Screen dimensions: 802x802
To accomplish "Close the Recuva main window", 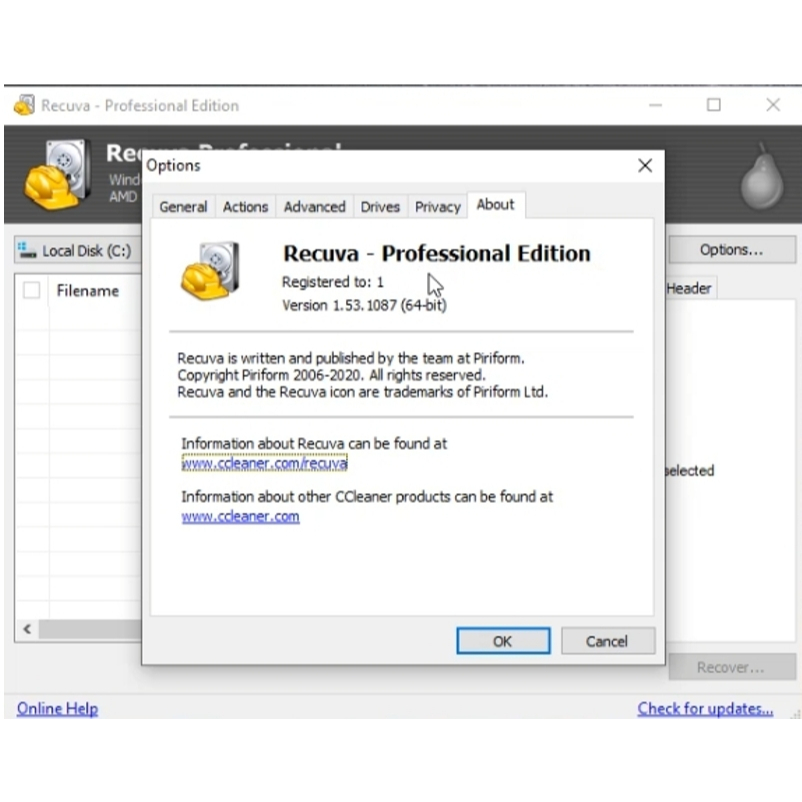I will click(773, 105).
